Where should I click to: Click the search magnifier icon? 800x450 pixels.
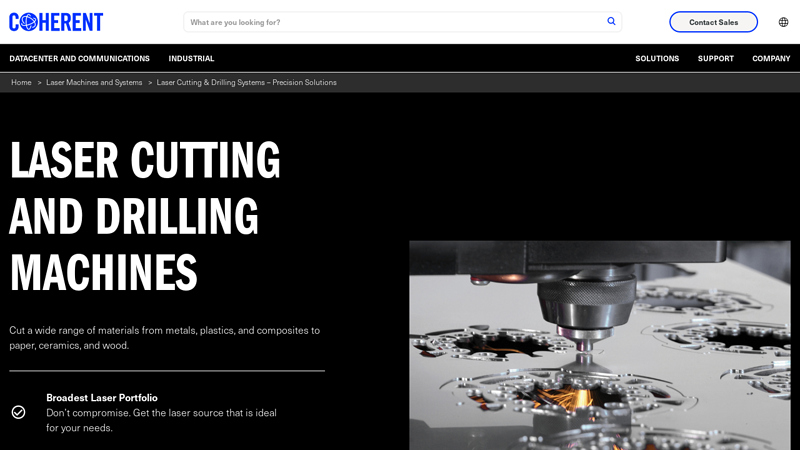(x=611, y=21)
